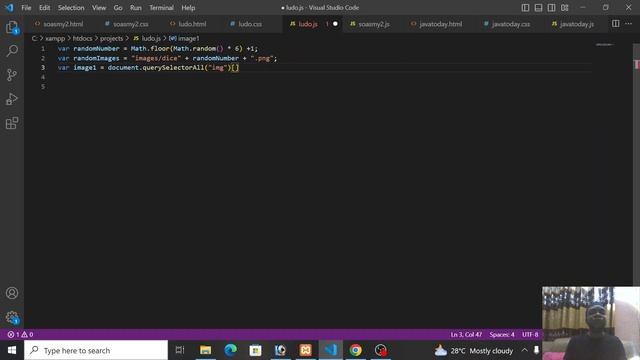The image size is (640, 360).
Task: Click UTF-8 encoding status
Action: (x=530, y=334)
